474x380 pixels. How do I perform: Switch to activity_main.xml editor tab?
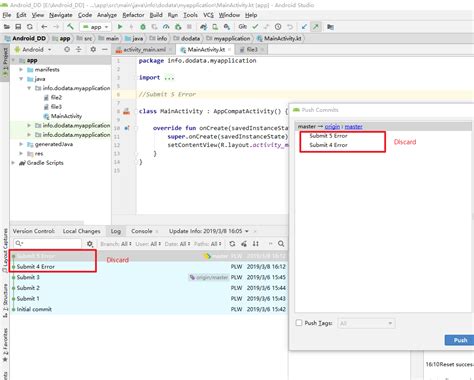click(144, 50)
